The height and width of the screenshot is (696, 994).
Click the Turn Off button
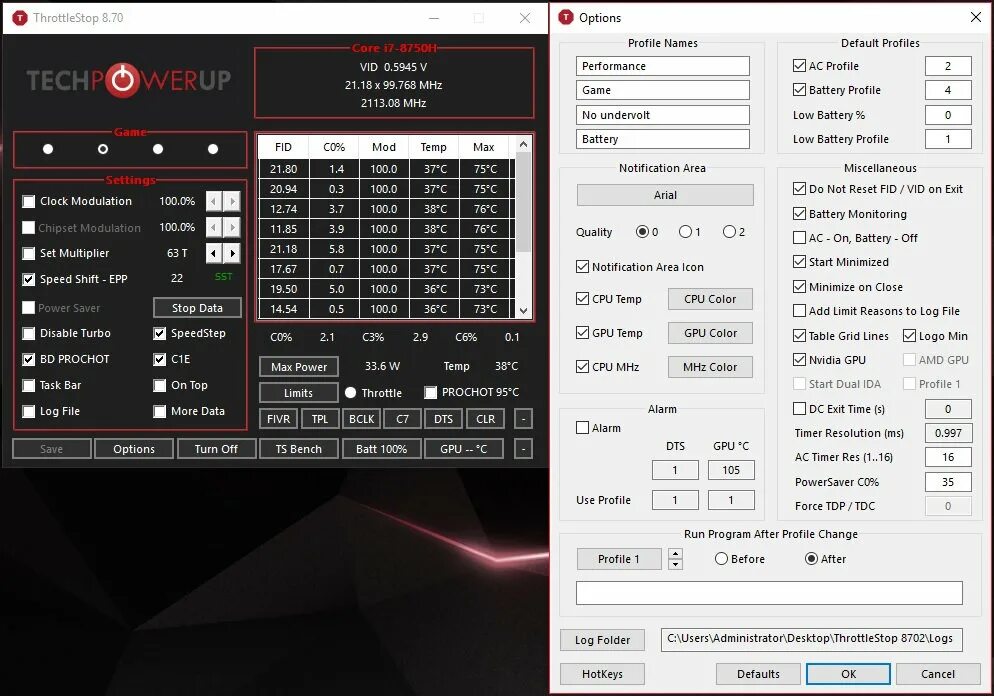pos(216,449)
